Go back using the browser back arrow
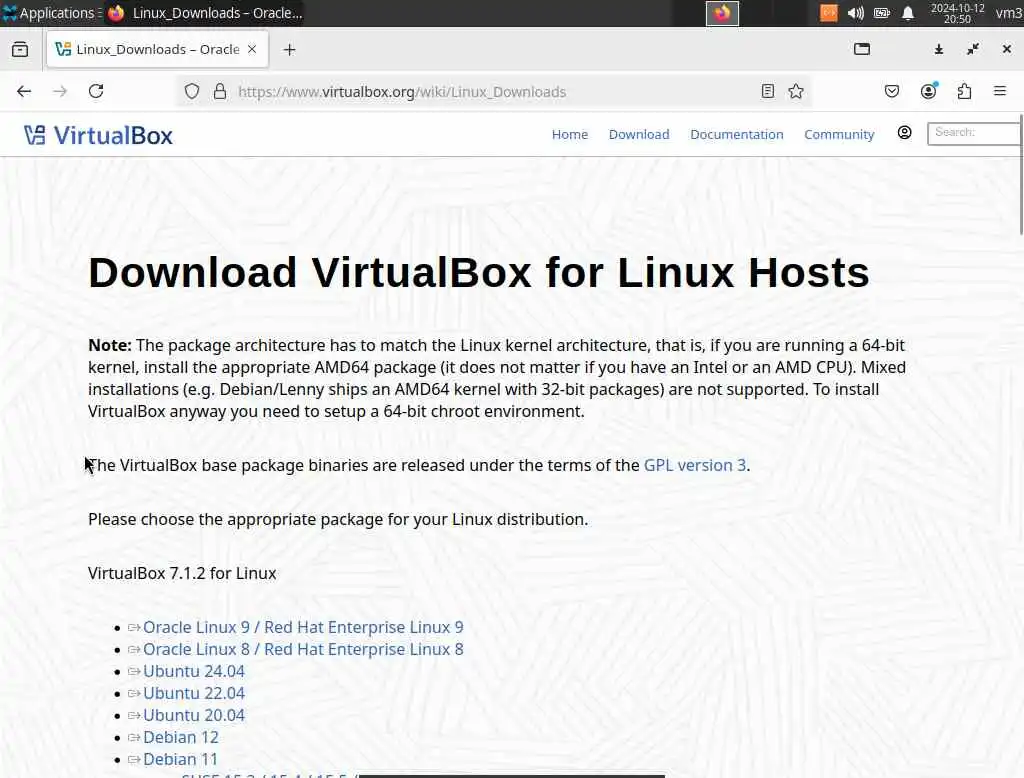The width and height of the screenshot is (1024, 778). [x=24, y=91]
